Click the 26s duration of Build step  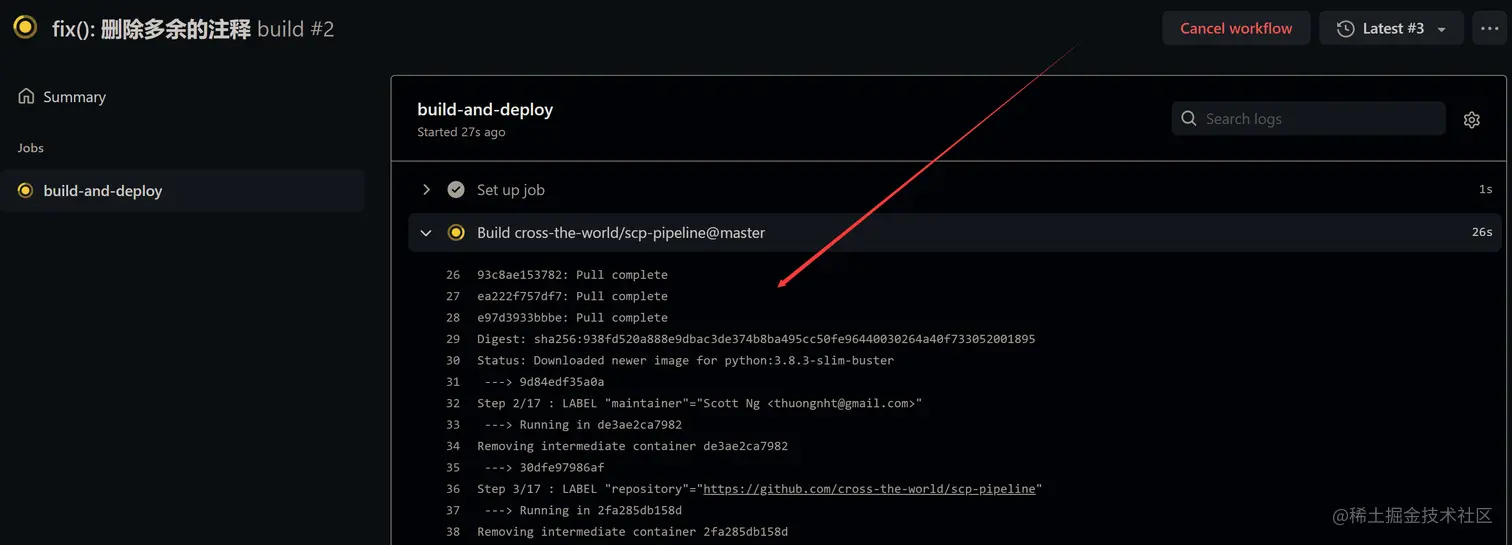1482,232
